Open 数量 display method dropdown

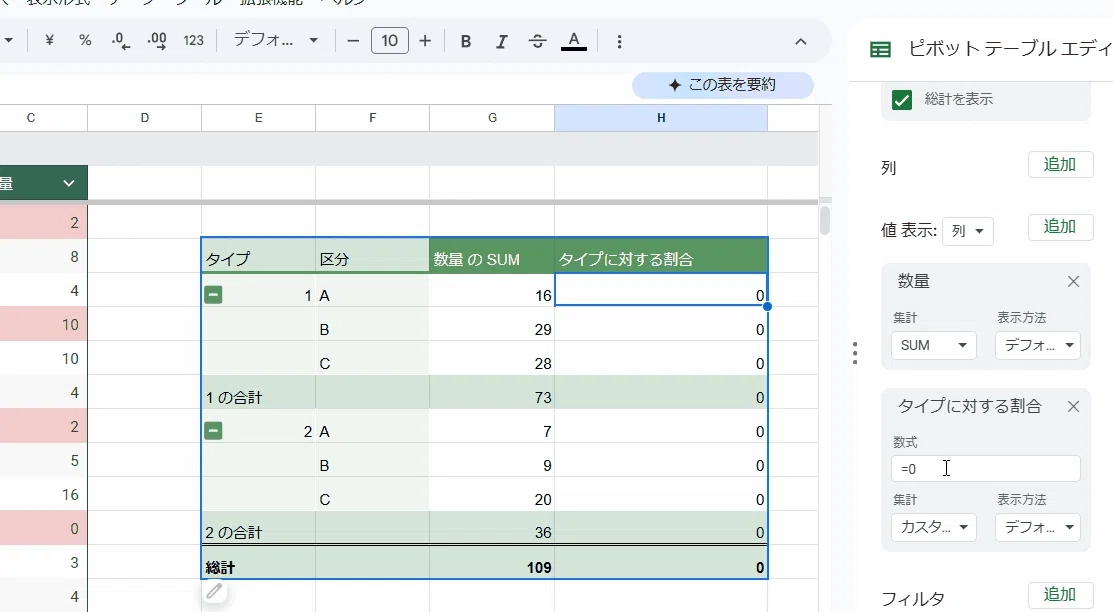tap(1038, 345)
